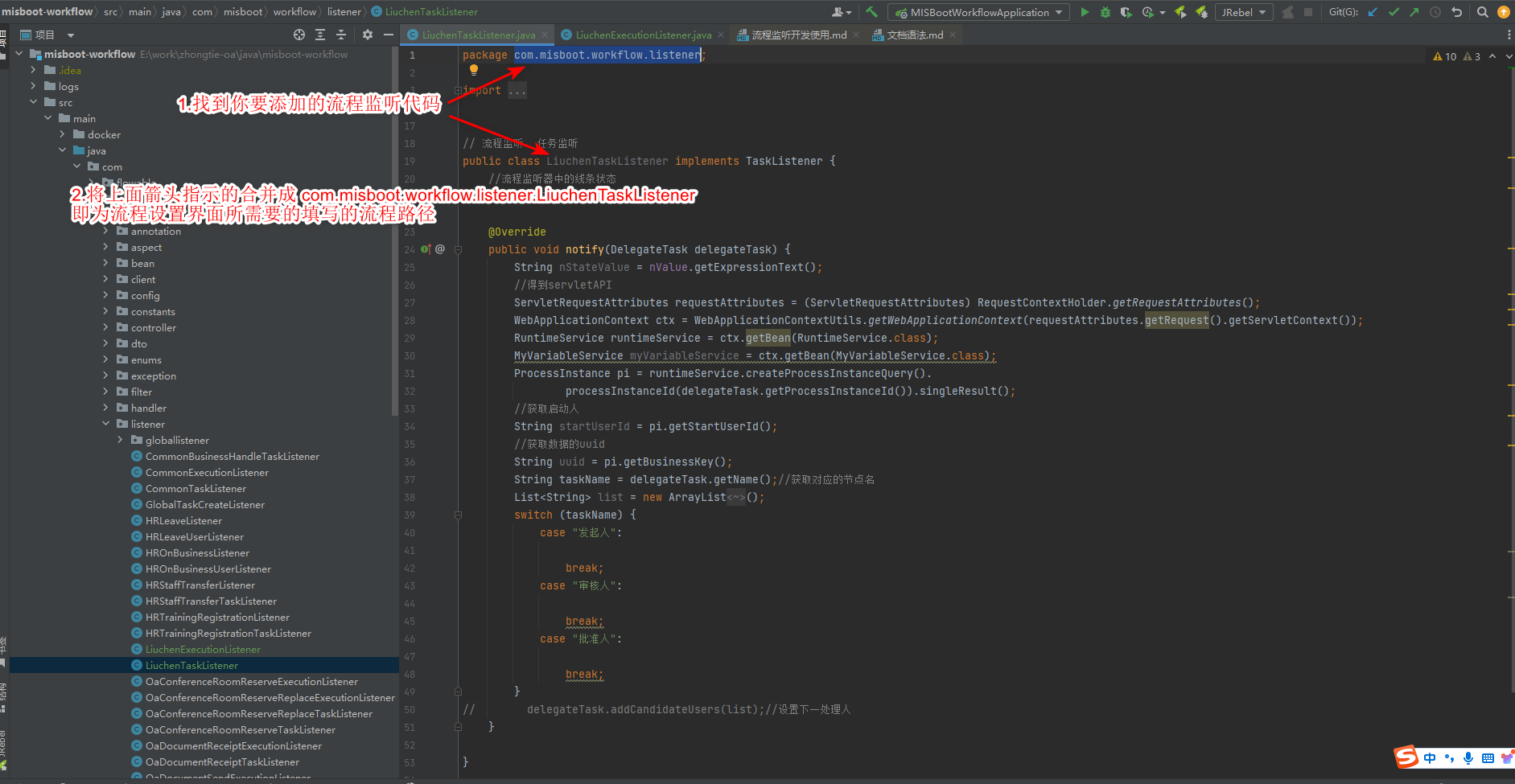The image size is (1515, 784).
Task: Close the 文档语法.md tab
Action: (x=953, y=35)
